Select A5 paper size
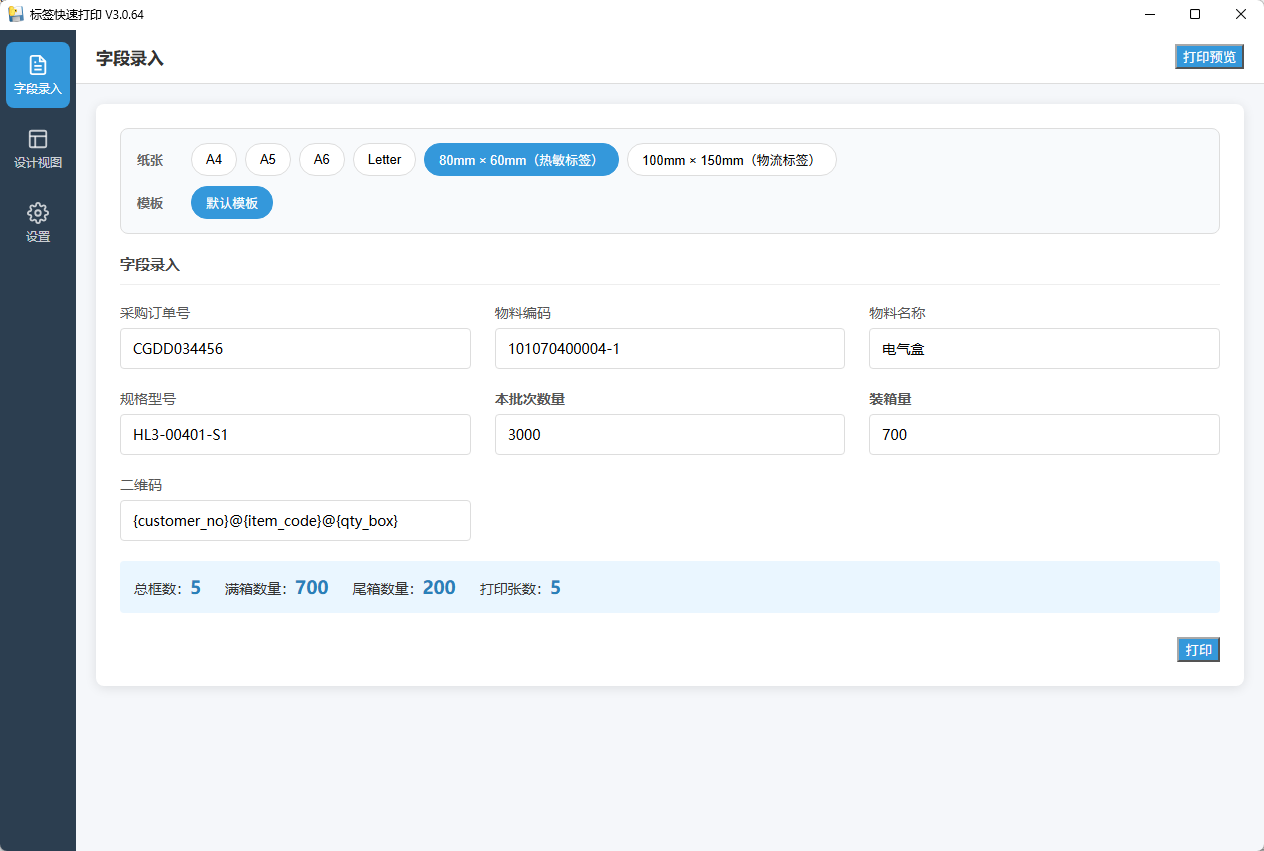The height and width of the screenshot is (851, 1264). tap(268, 160)
